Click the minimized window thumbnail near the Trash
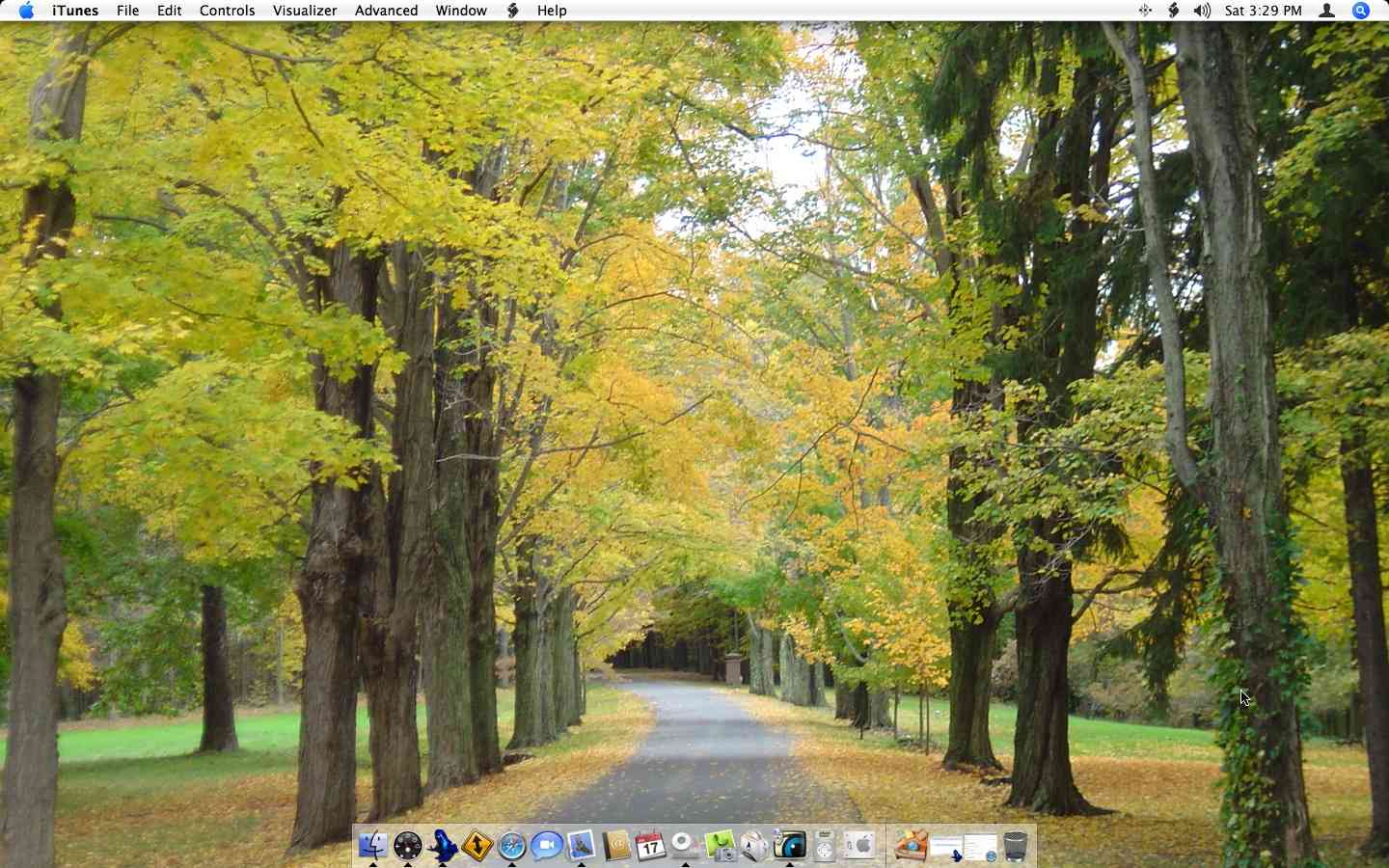The image size is (1389, 868). pos(982,846)
